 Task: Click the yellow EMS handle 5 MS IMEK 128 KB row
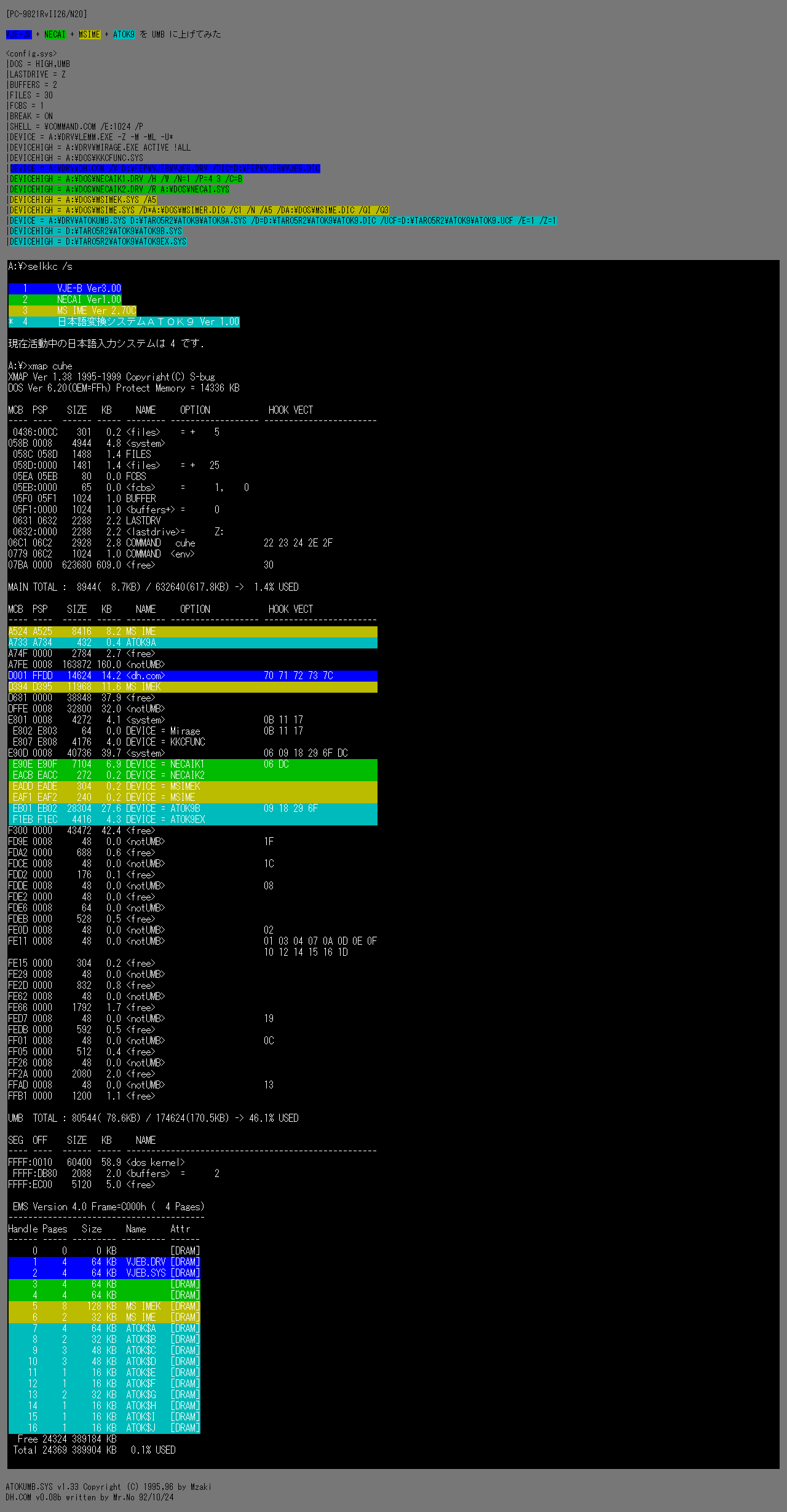[x=104, y=1307]
